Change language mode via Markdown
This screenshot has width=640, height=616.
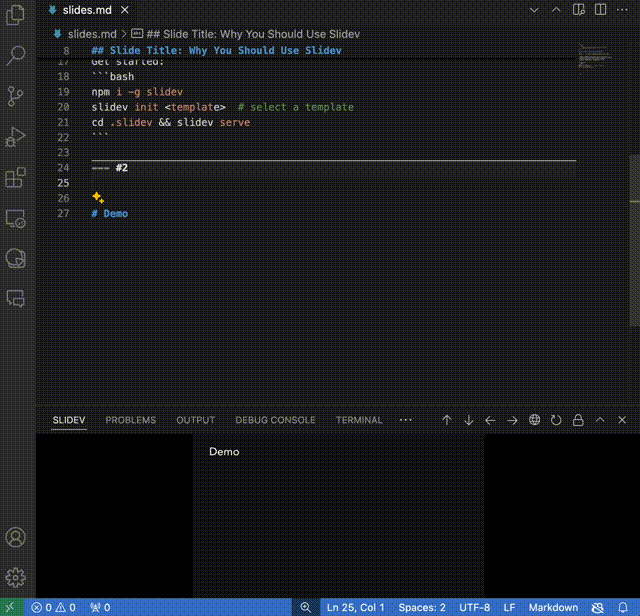[x=553, y=607]
